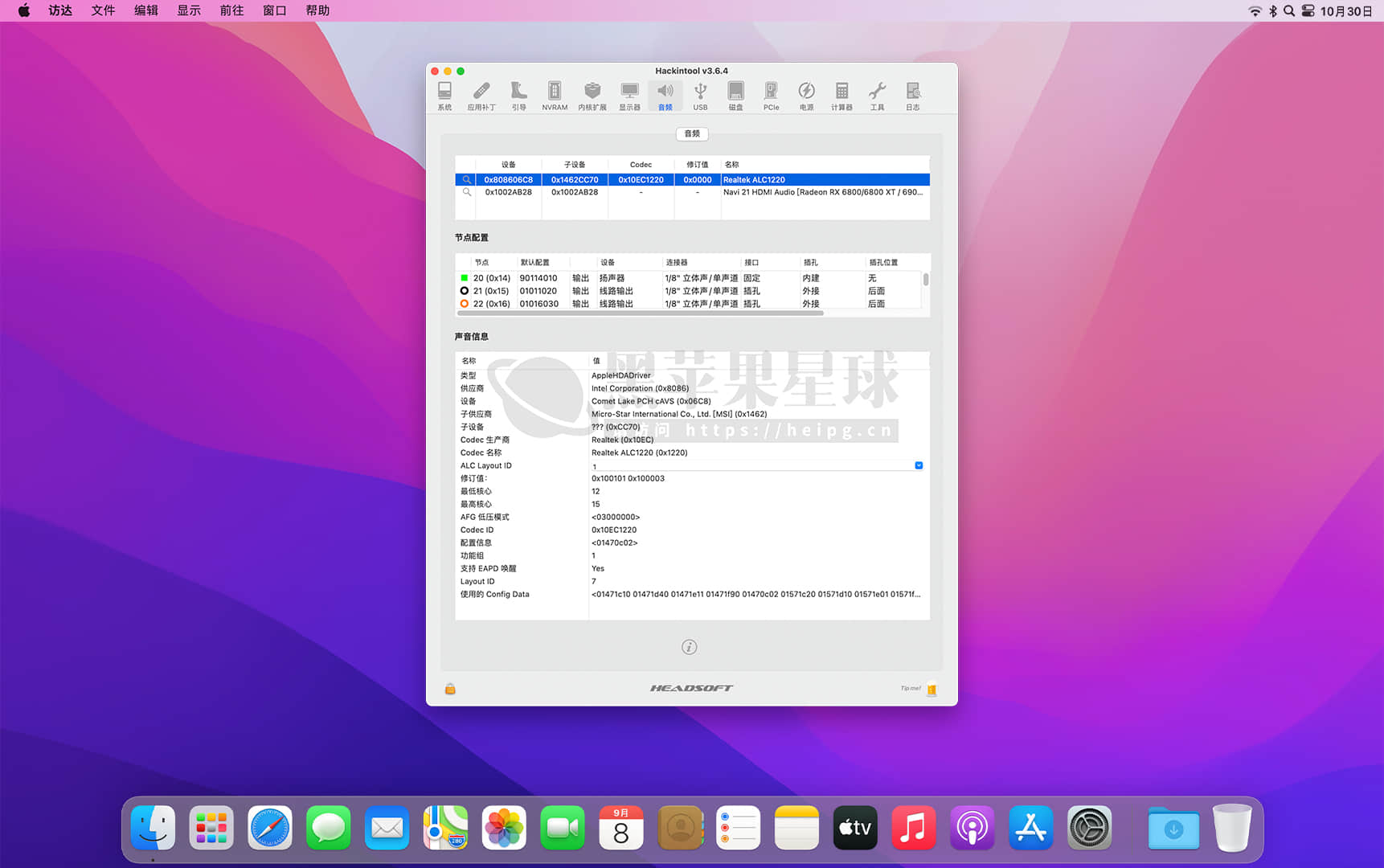The image size is (1384, 868).
Task: Click the HEADSOFT logo link
Action: point(691,688)
